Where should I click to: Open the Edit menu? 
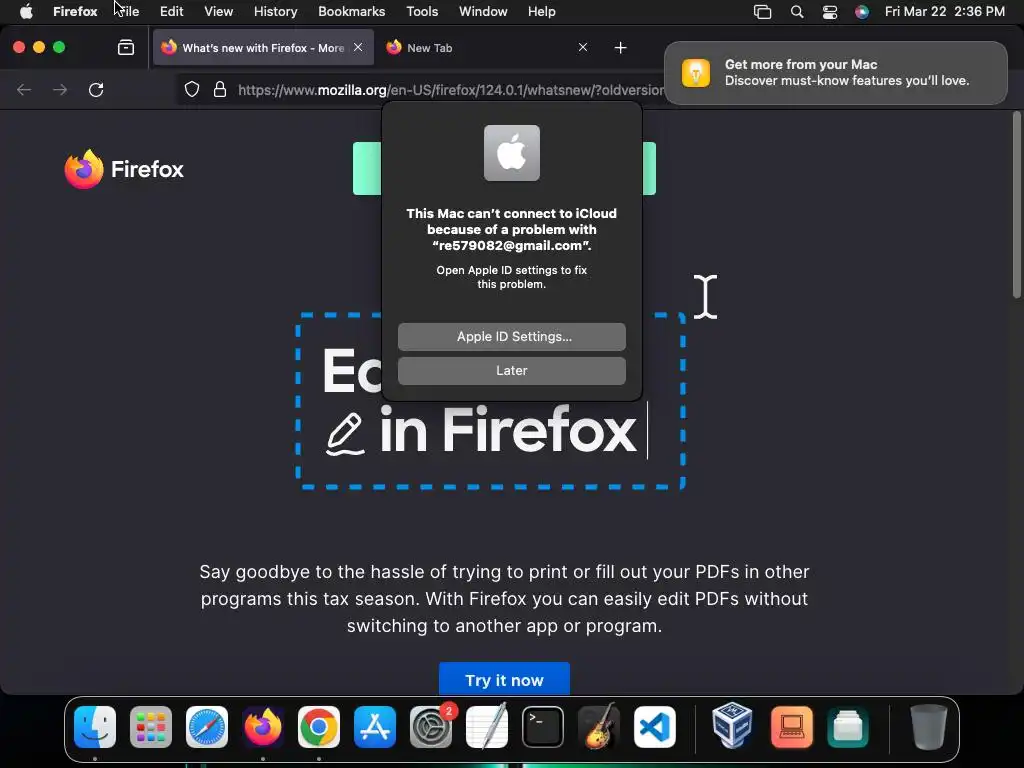tap(171, 11)
